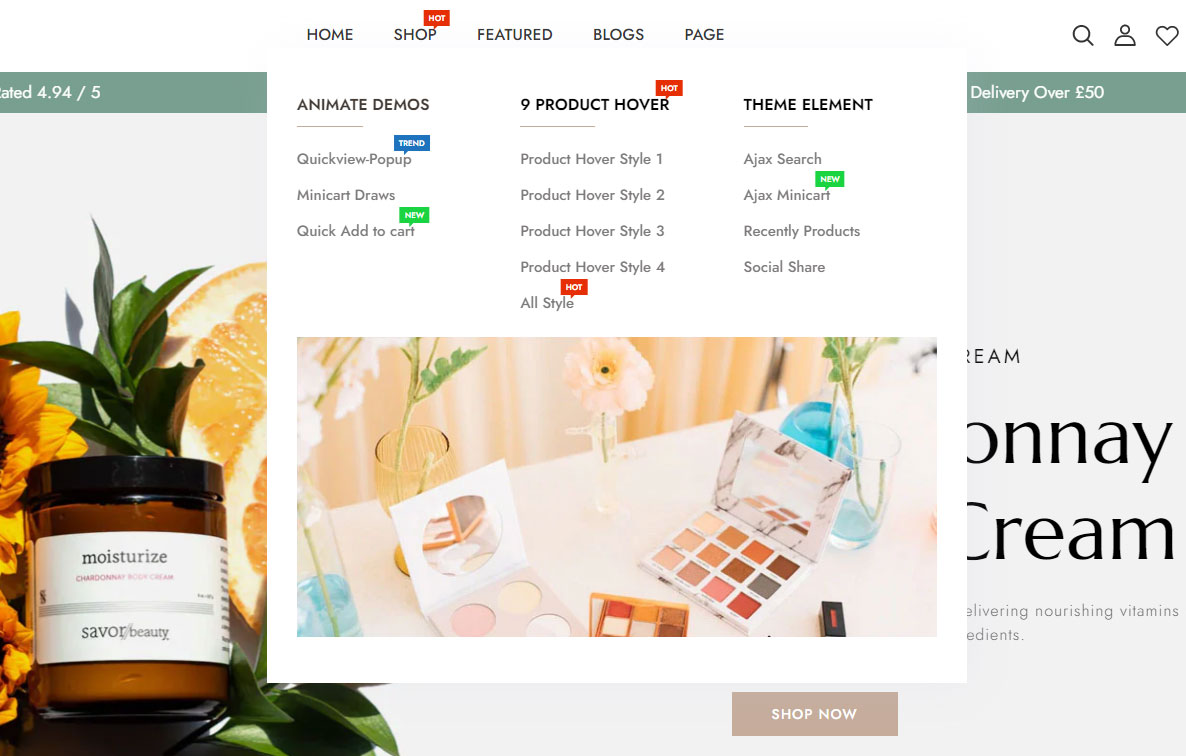Viewport: 1186px width, 756px height.
Task: Select the Minicart Draws link
Action: tap(346, 195)
